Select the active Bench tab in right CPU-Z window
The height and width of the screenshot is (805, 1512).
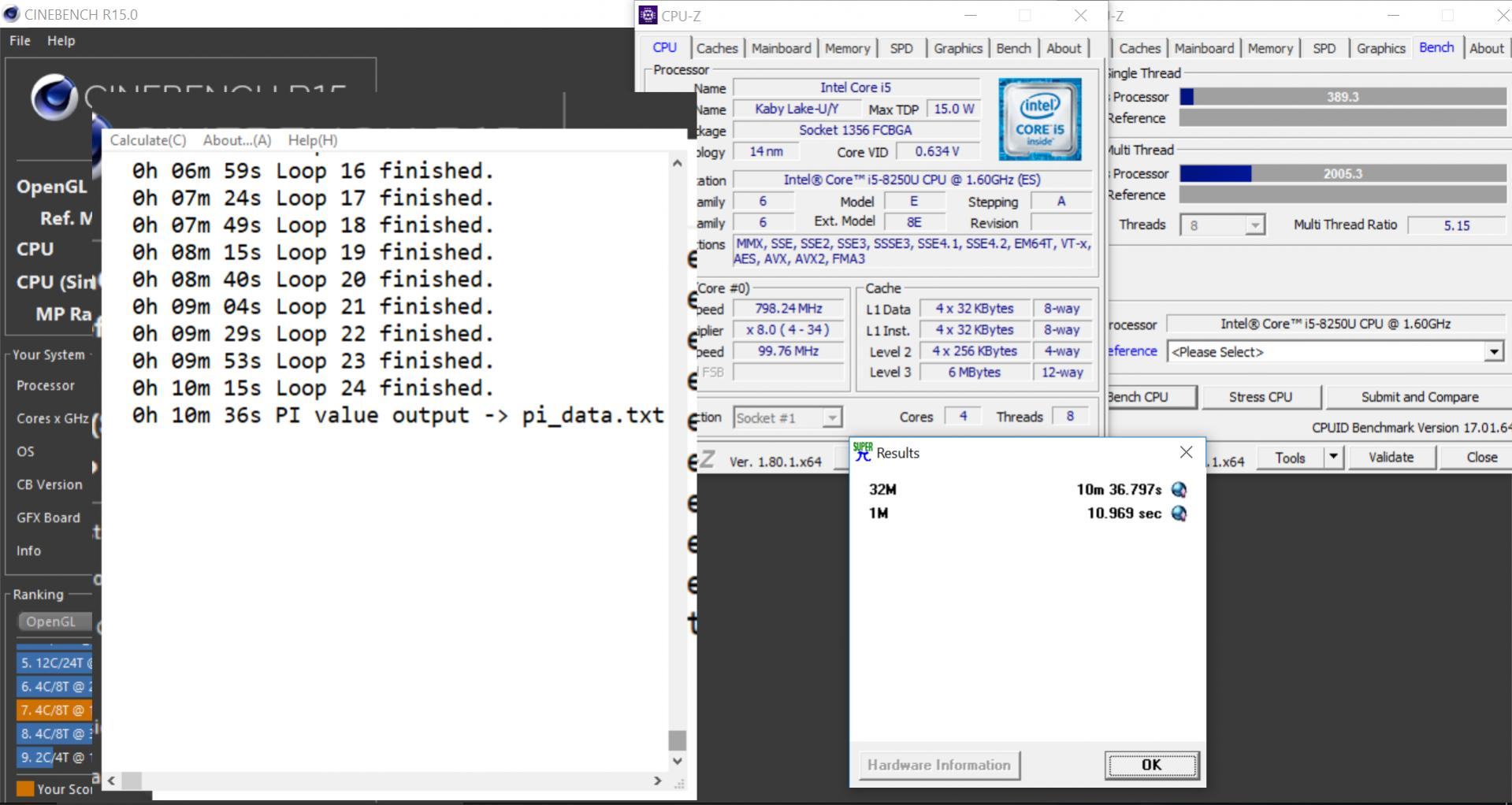pyautogui.click(x=1436, y=47)
